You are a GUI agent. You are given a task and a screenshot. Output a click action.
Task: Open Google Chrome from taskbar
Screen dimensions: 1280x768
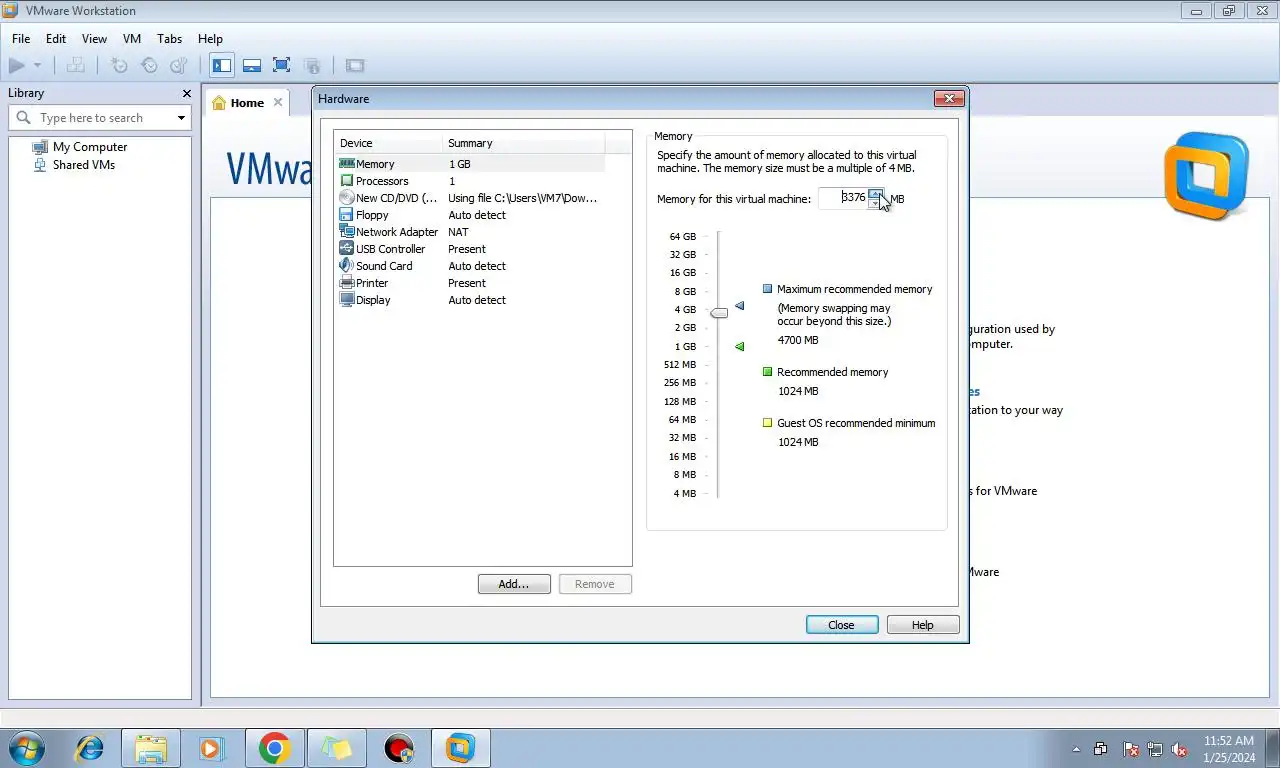[274, 748]
